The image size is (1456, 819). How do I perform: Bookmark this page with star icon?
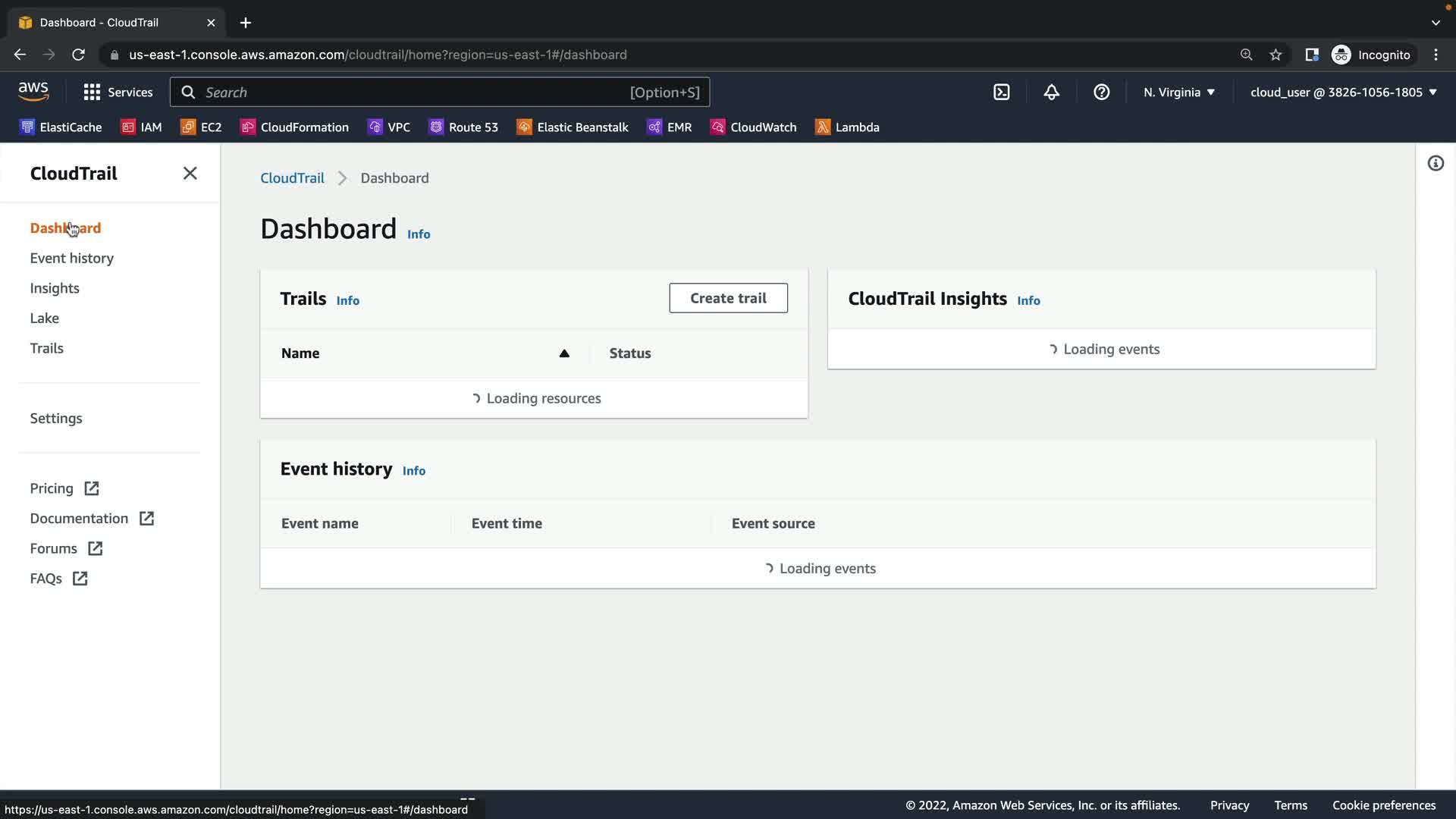[1276, 55]
